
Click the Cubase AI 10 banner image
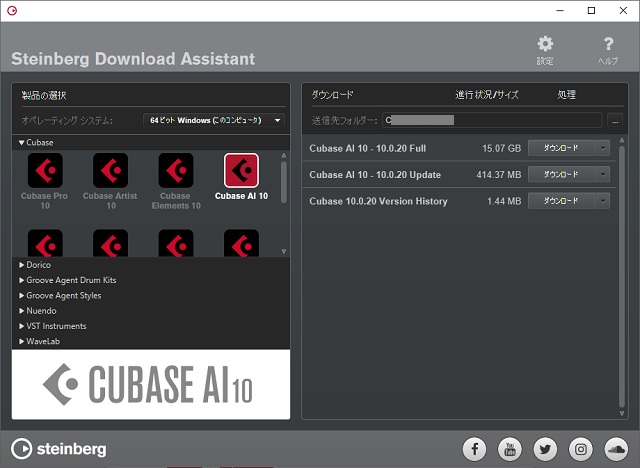(151, 384)
